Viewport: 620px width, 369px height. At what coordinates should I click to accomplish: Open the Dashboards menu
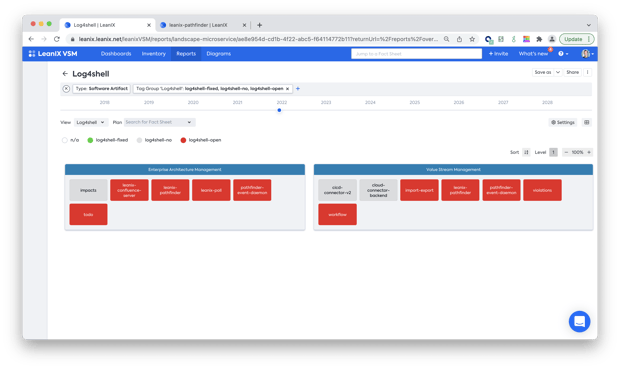click(116, 54)
